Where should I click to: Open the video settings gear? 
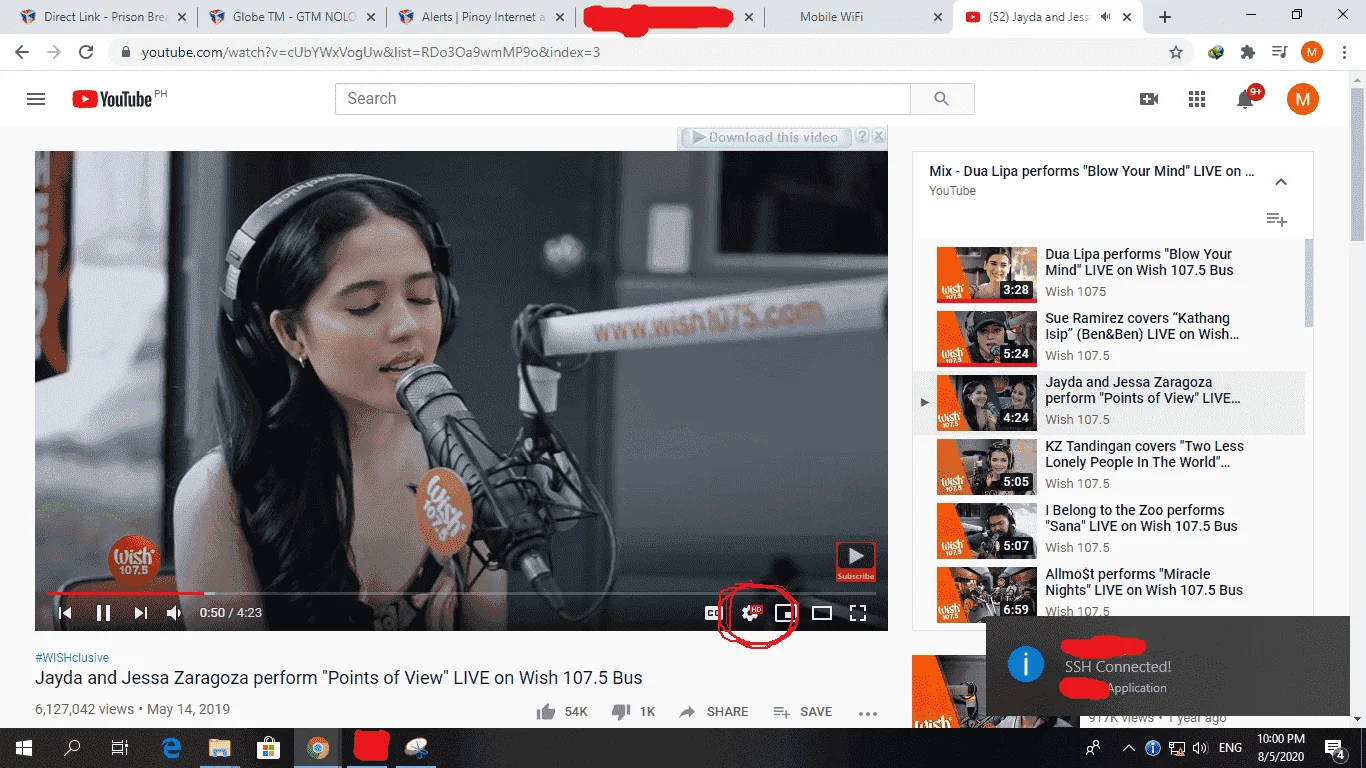tap(750, 613)
